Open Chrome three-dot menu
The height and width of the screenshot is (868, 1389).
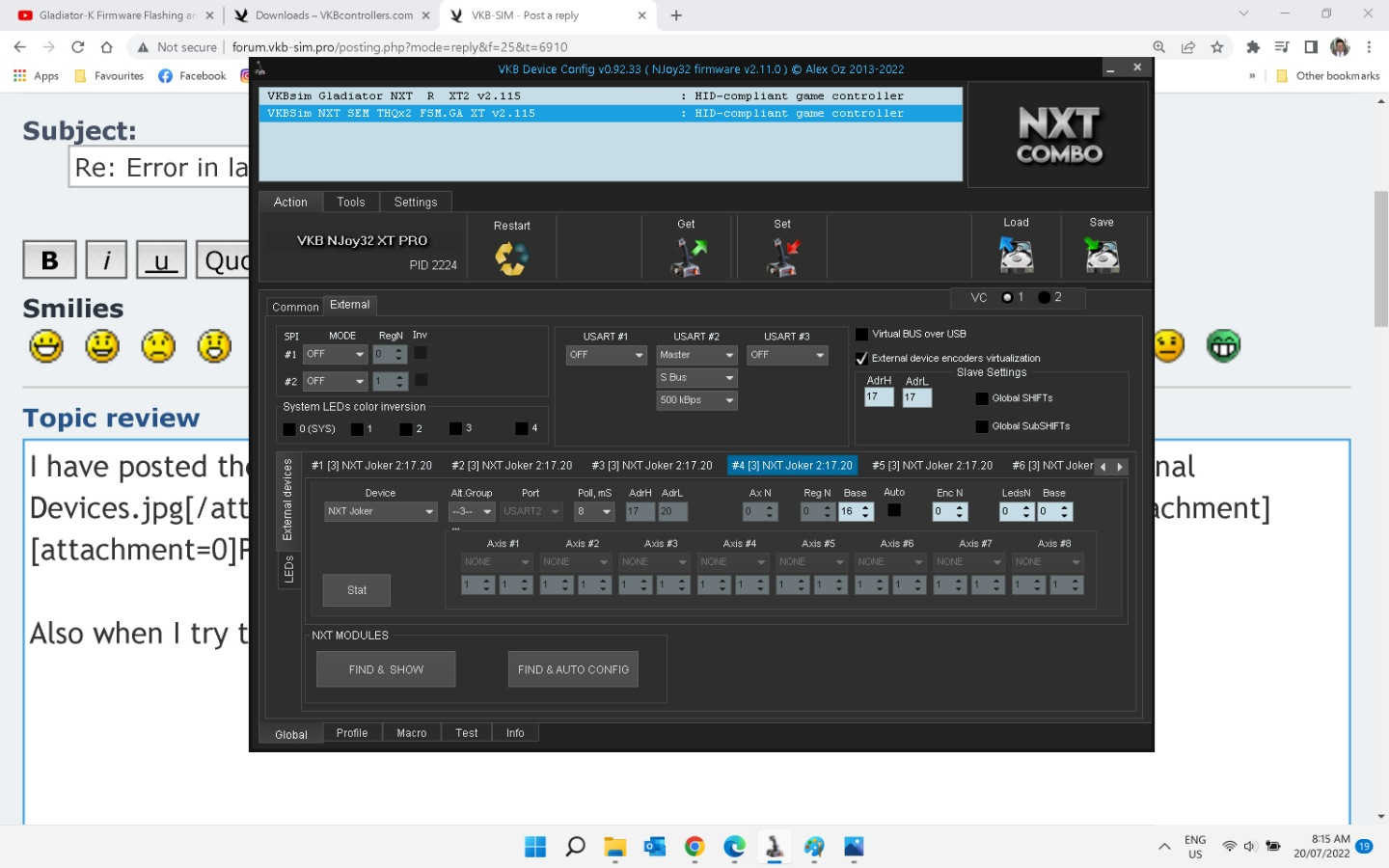[1369, 46]
